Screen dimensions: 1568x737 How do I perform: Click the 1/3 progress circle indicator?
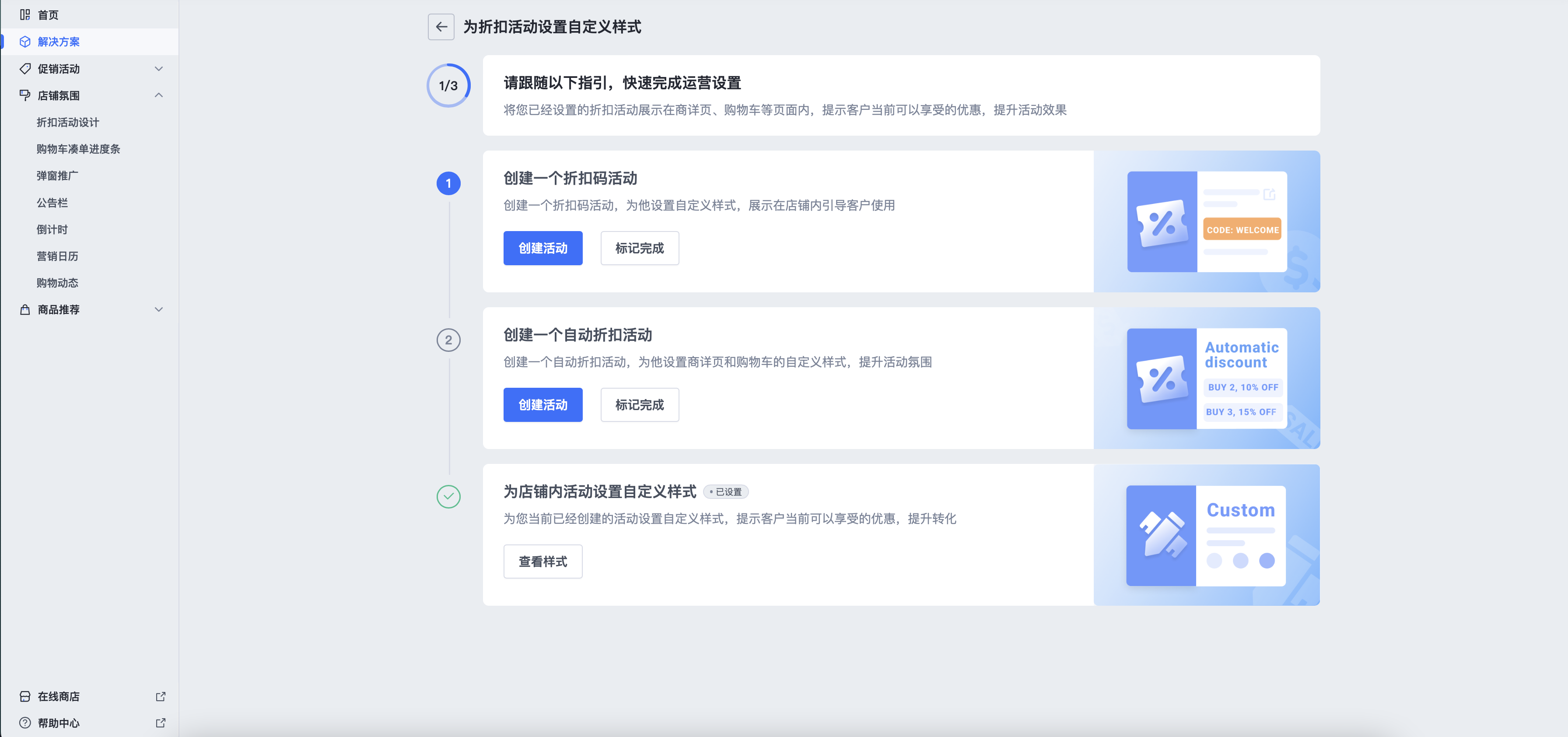[x=448, y=85]
